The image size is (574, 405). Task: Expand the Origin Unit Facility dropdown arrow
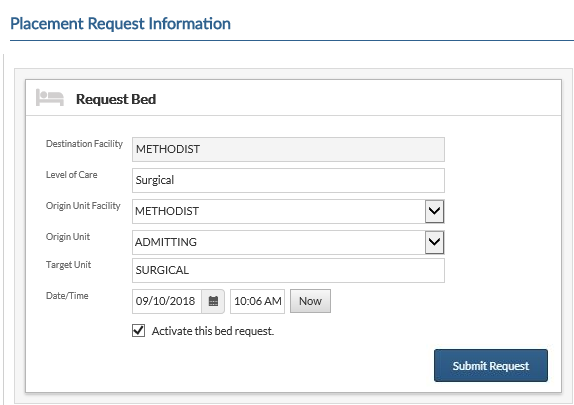click(x=435, y=211)
